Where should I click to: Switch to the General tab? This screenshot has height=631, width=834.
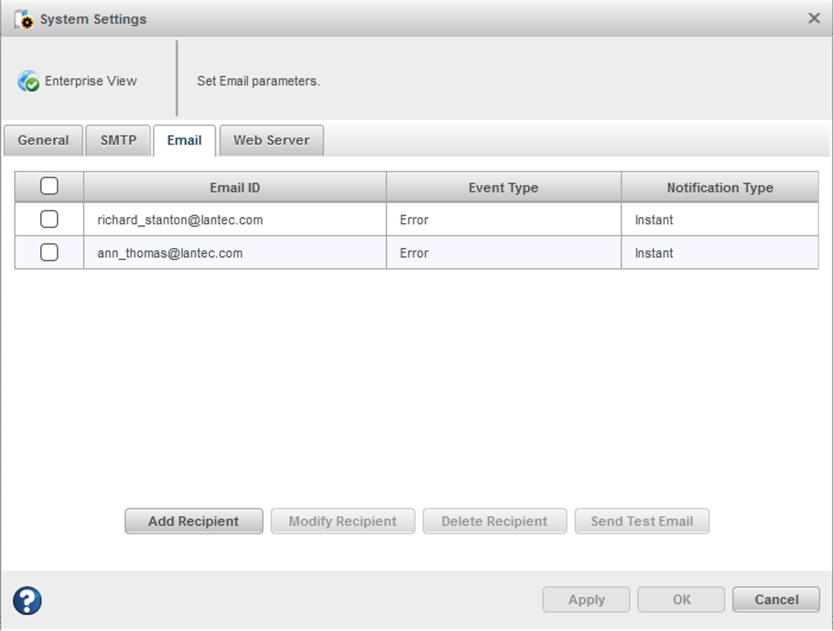click(43, 140)
